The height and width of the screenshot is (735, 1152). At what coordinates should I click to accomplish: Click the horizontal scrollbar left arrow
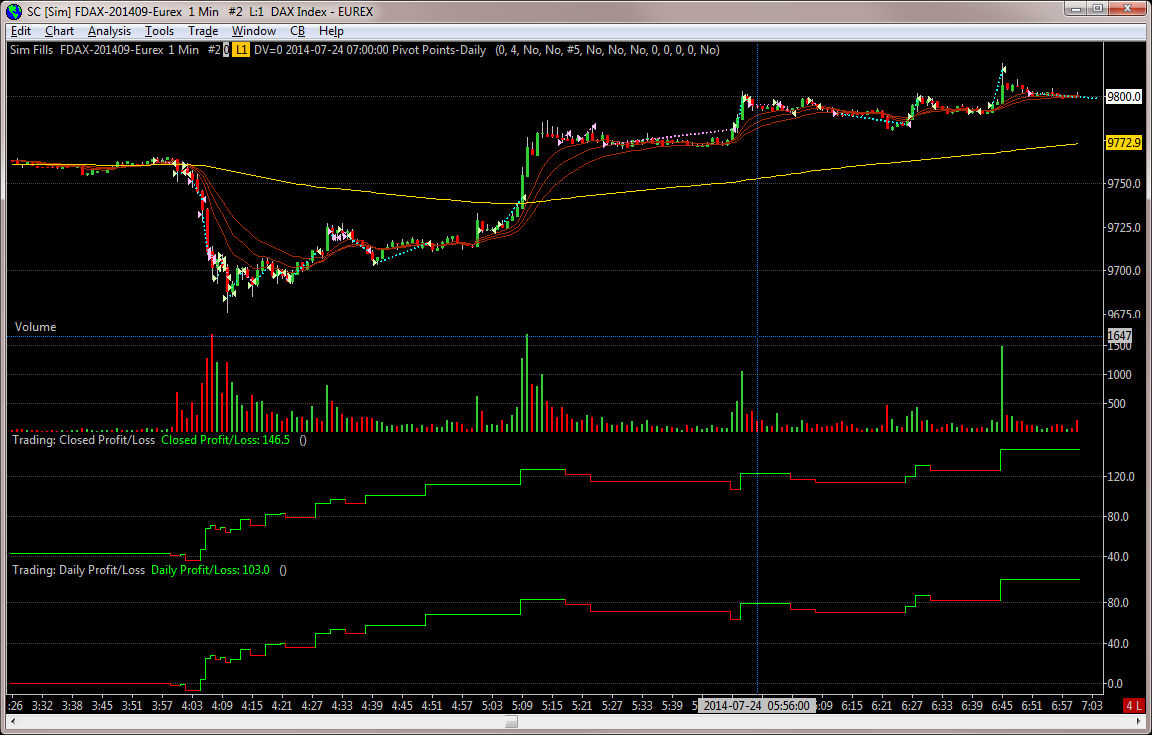(12, 722)
